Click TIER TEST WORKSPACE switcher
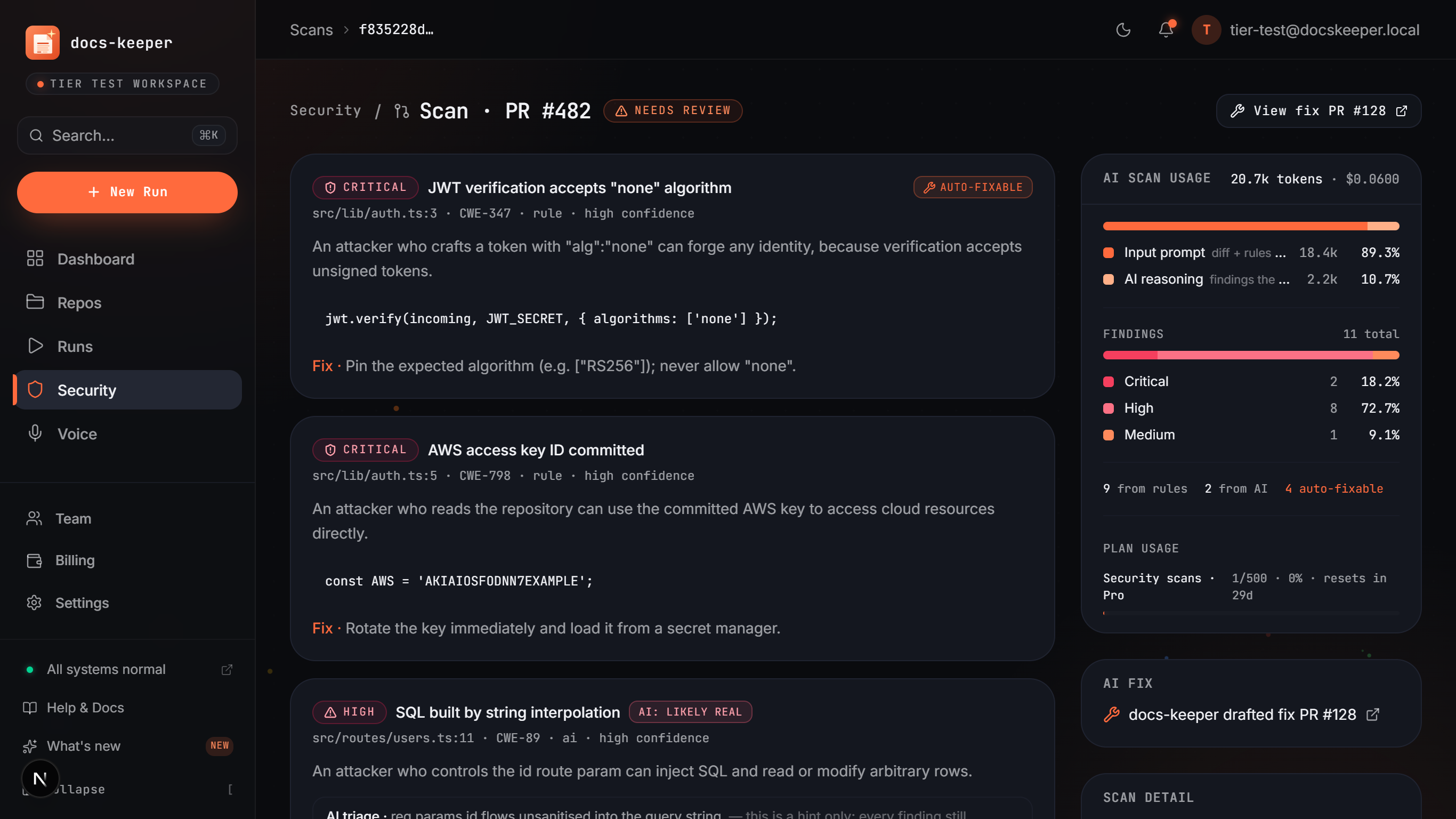This screenshot has height=819, width=1456. pyautogui.click(x=122, y=84)
